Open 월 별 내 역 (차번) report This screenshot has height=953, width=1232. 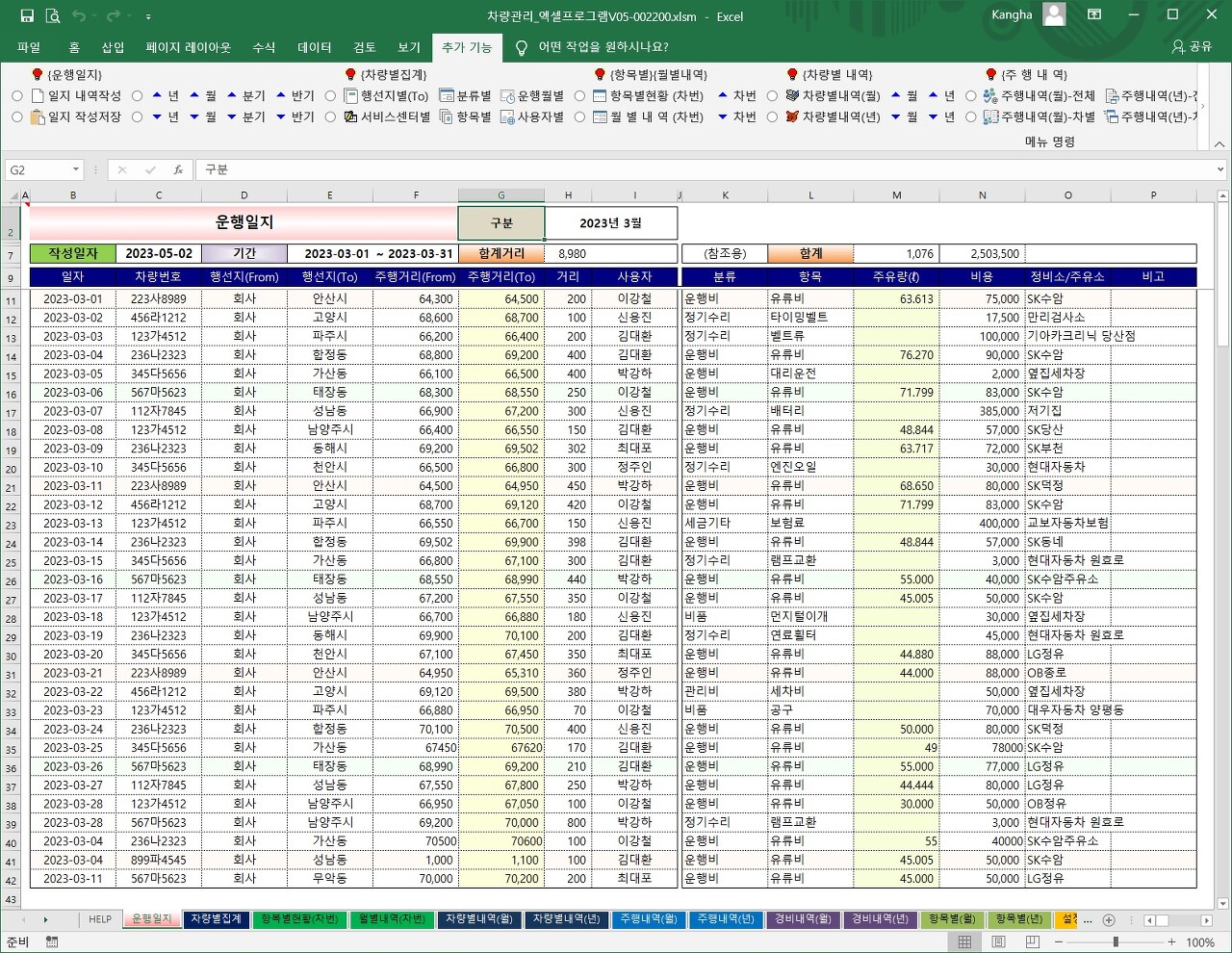pos(648,116)
